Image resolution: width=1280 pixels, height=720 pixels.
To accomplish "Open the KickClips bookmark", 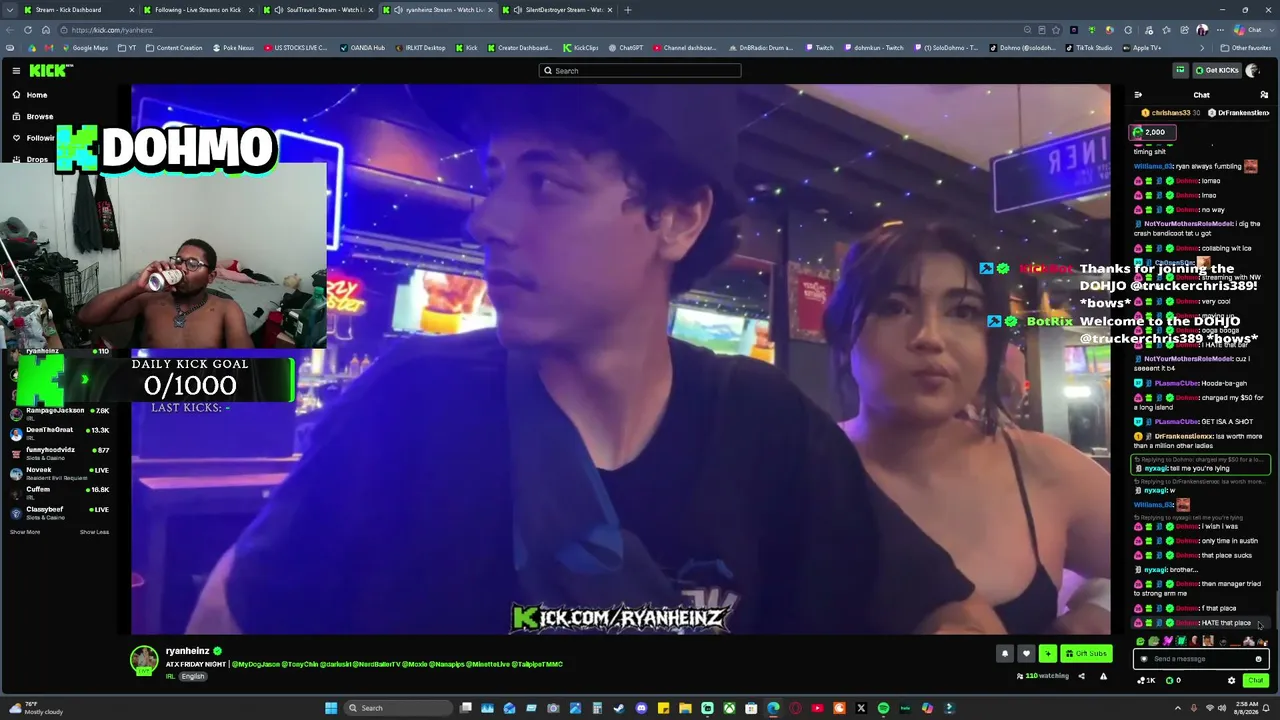I will point(580,48).
